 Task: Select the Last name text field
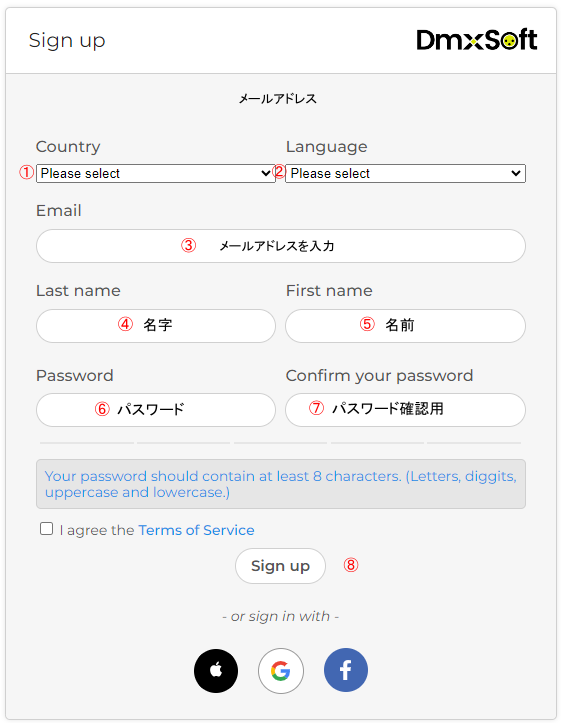(156, 326)
